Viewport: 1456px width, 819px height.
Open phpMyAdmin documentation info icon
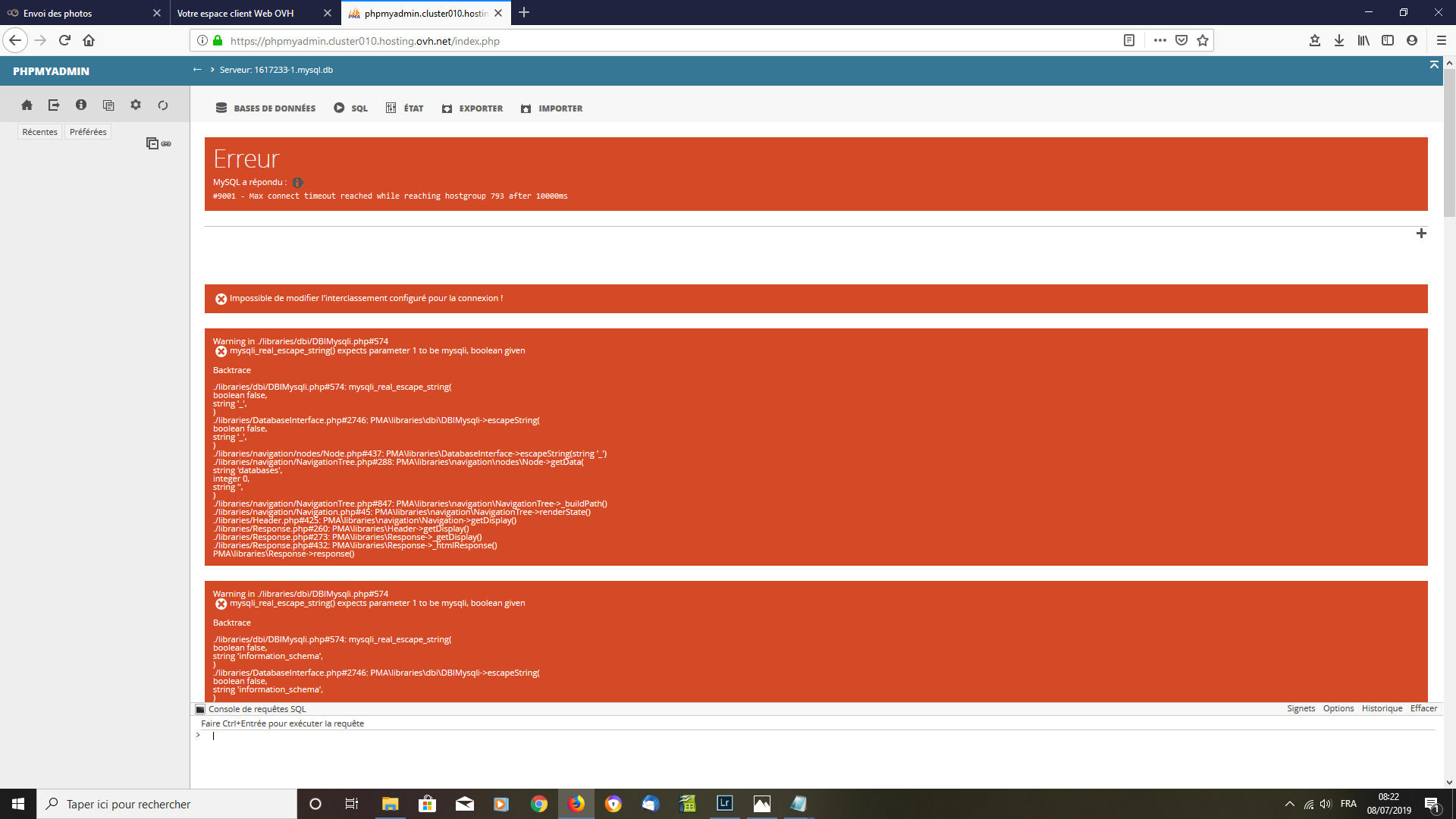coord(81,105)
